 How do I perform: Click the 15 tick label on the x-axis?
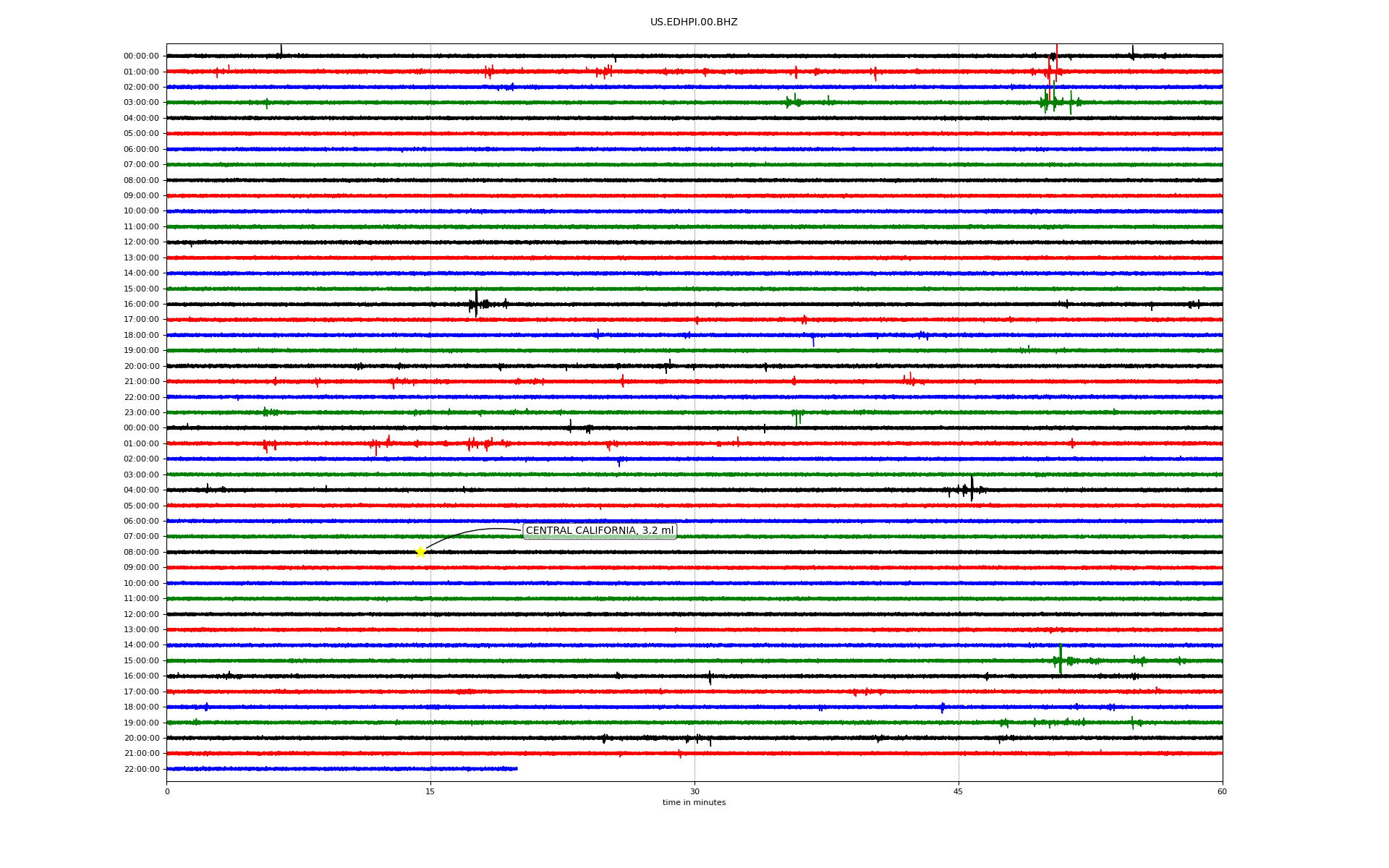coord(430,791)
